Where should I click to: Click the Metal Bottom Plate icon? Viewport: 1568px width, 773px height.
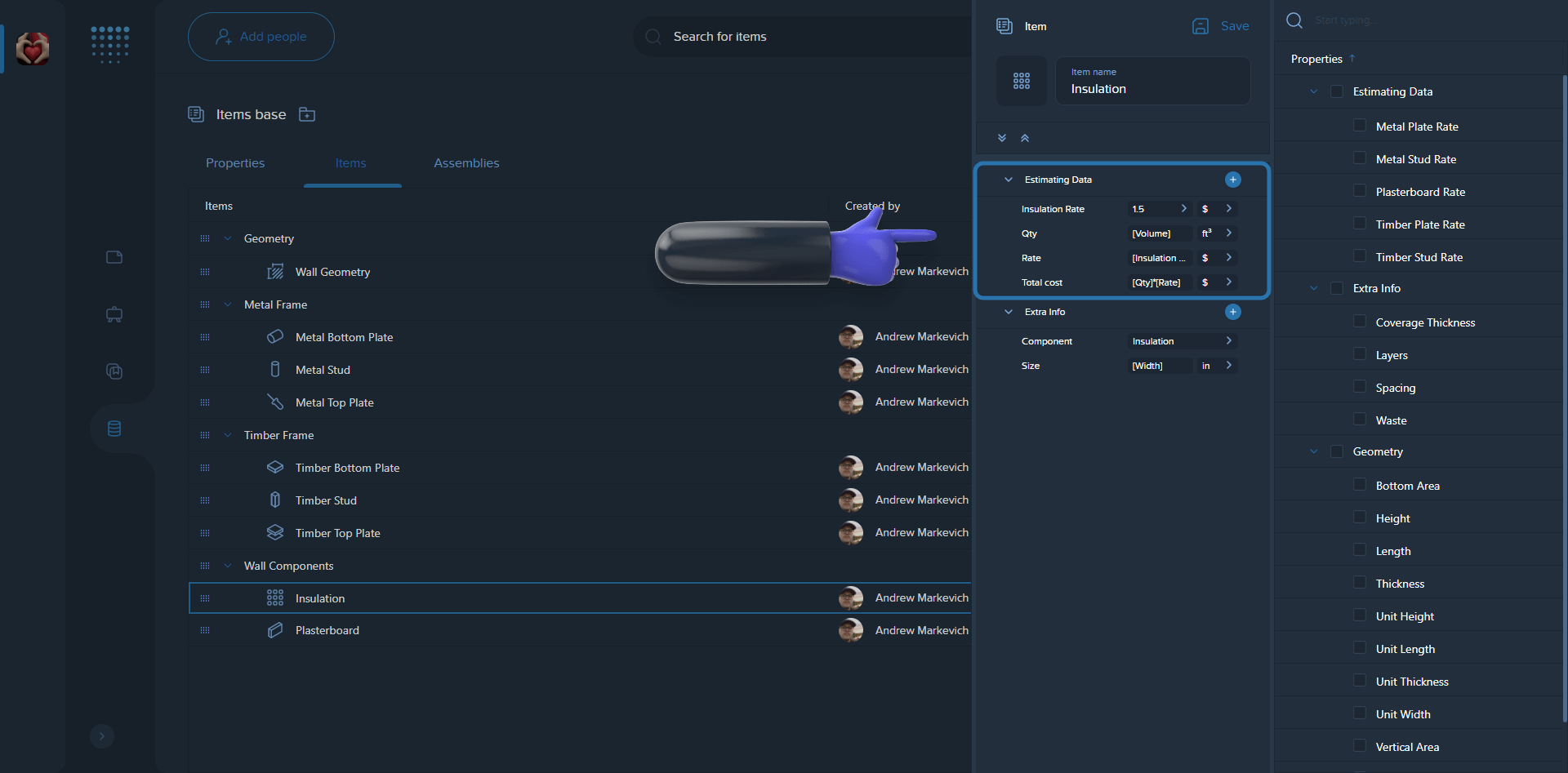click(x=275, y=336)
